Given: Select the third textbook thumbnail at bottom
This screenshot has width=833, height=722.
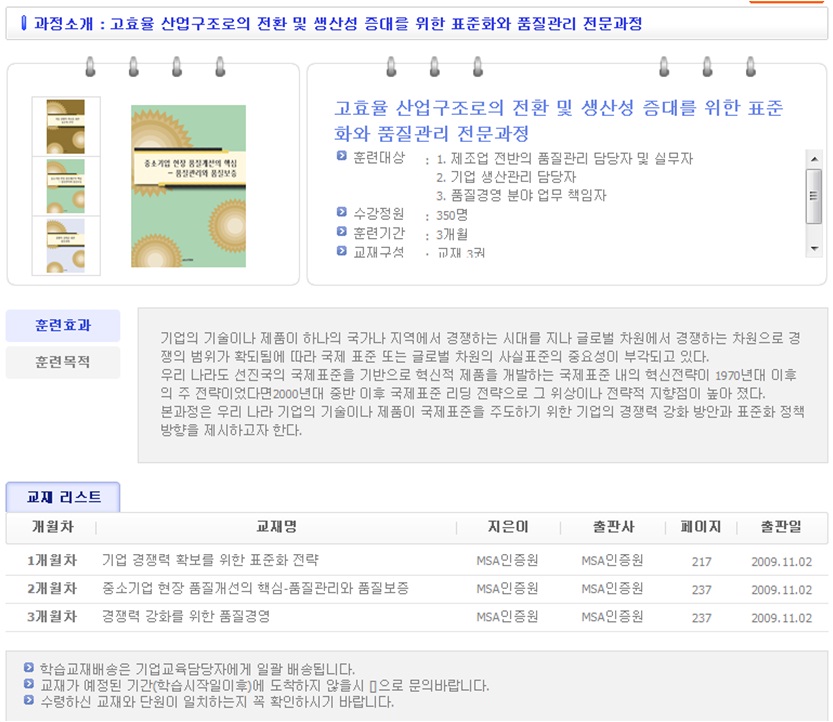Looking at the screenshot, I should [59, 244].
